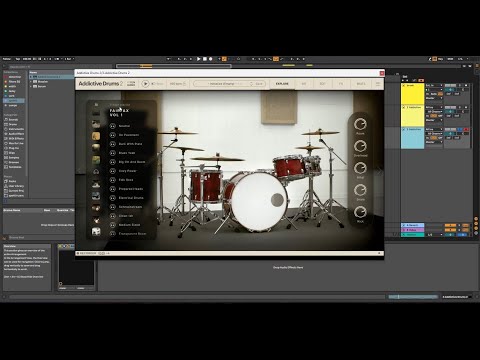The height and width of the screenshot is (360, 480).
Task: Select the first kit thumbnail in the Explore sidebar
Action: coord(96,113)
